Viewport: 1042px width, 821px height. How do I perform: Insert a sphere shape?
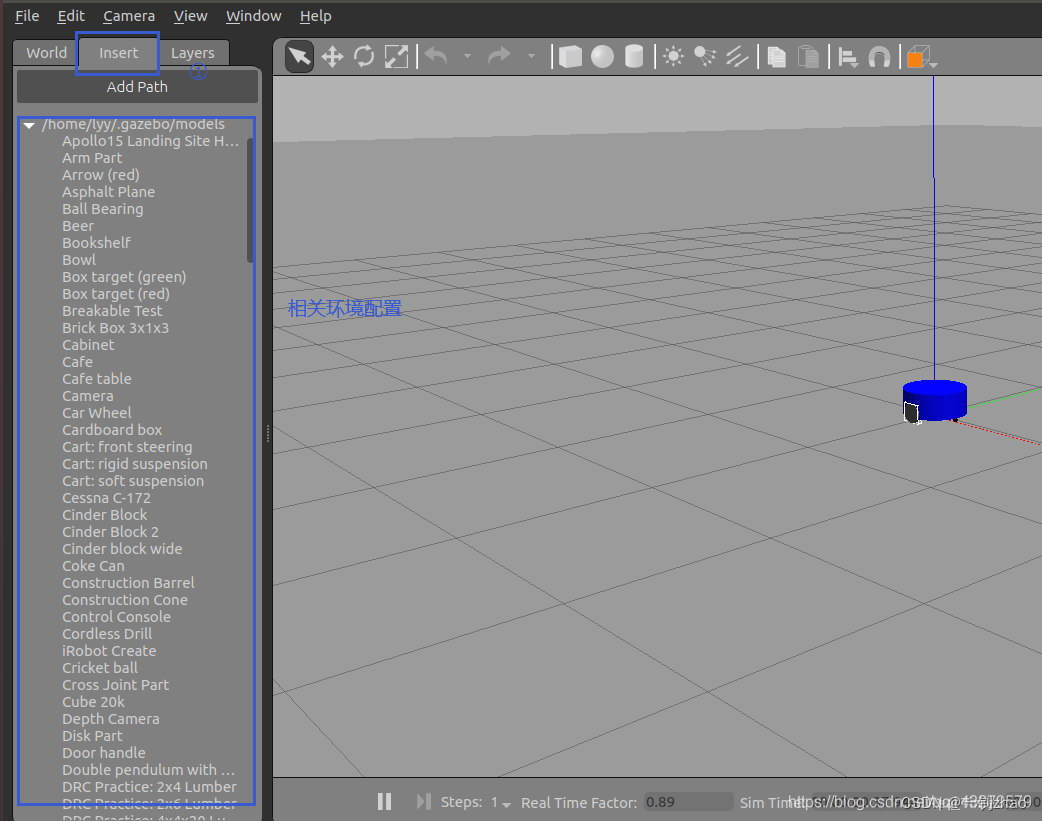point(602,57)
